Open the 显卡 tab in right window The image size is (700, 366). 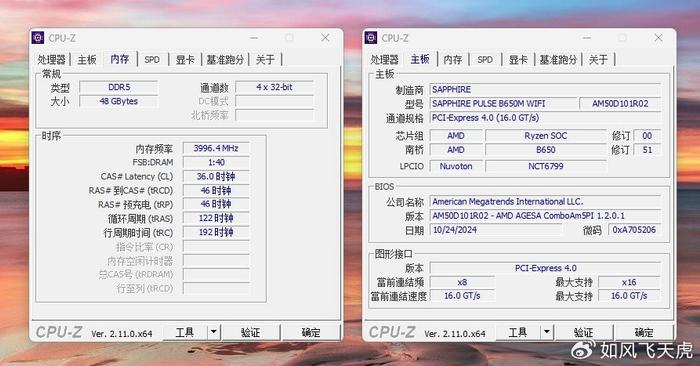(518, 59)
